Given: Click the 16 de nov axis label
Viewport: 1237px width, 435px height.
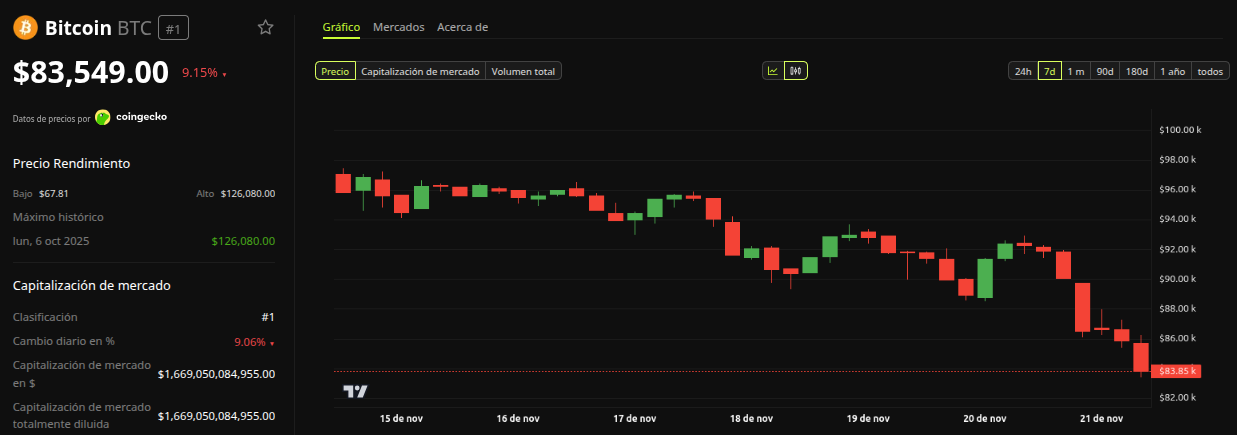Looking at the screenshot, I should click(518, 418).
